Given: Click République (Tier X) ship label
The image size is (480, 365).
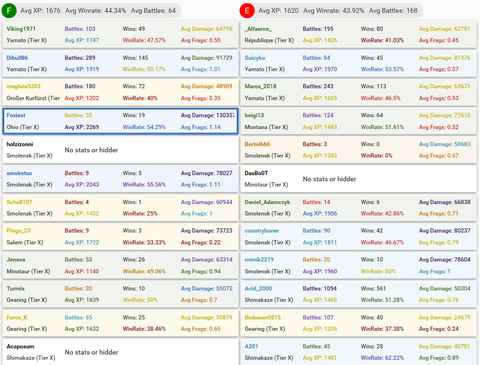Looking at the screenshot, I should [x=269, y=40].
